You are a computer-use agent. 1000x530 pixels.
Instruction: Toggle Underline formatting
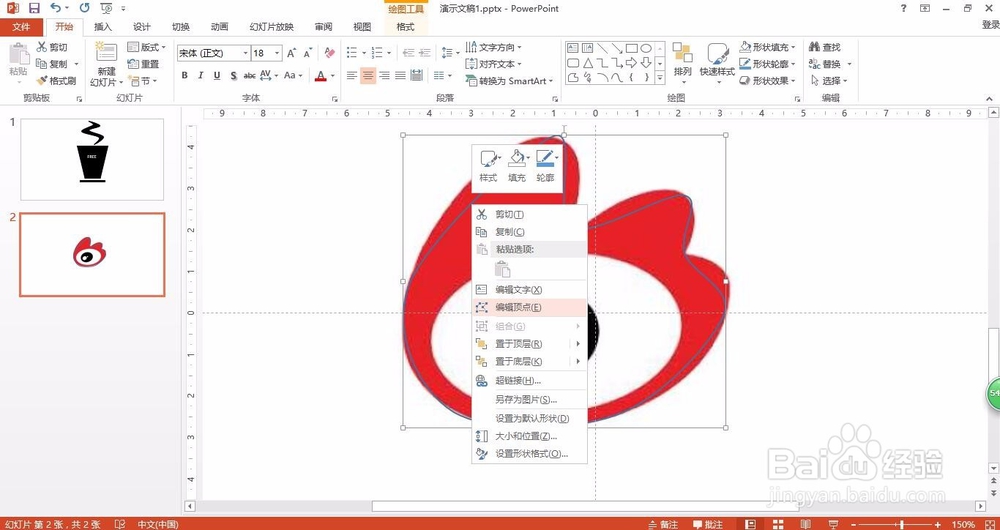[x=217, y=75]
